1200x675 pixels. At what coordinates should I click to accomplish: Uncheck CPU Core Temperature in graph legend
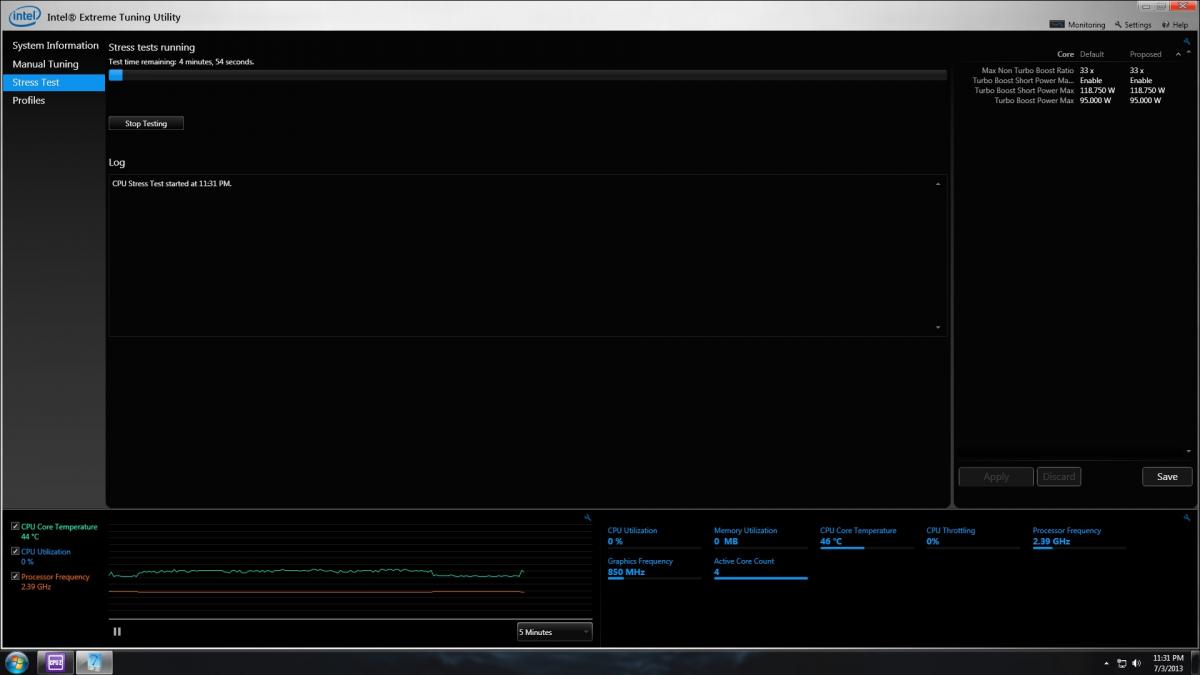15,526
